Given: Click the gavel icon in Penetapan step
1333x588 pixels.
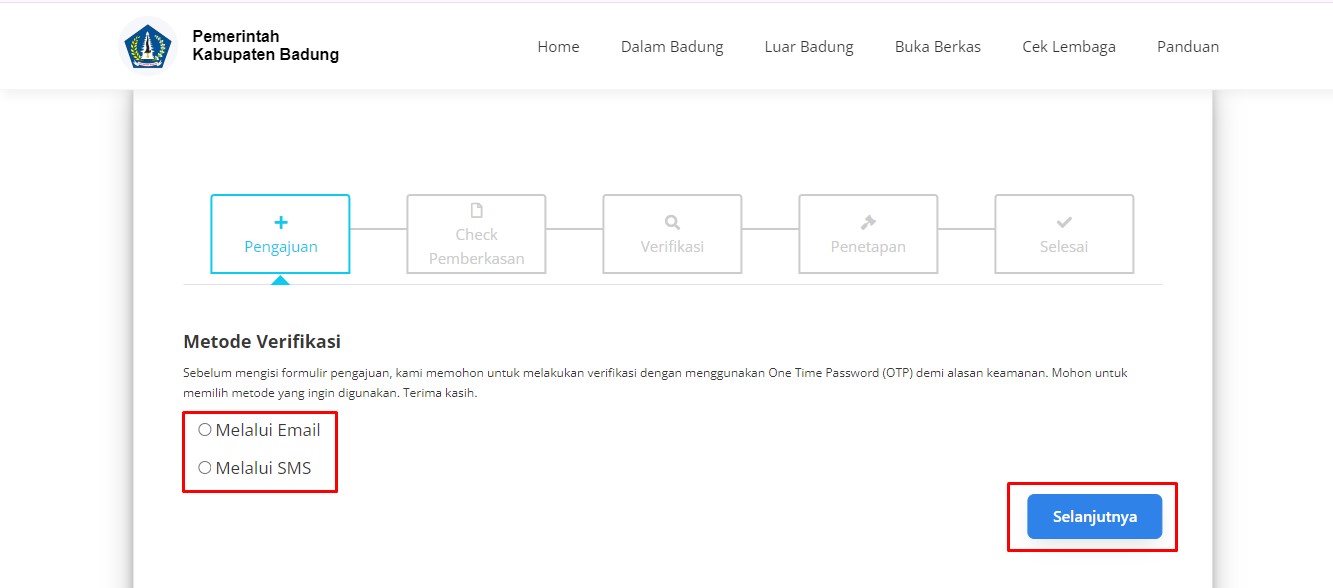Looking at the screenshot, I should [868, 222].
